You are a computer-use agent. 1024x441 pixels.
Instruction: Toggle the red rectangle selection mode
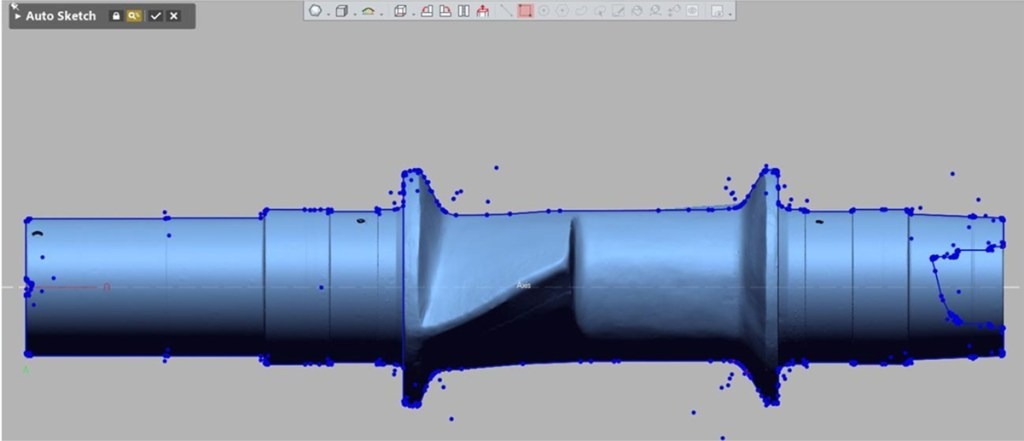click(x=525, y=12)
